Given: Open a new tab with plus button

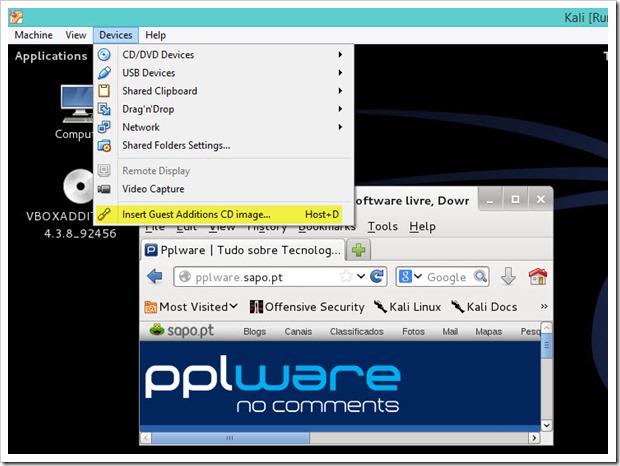Looking at the screenshot, I should [x=359, y=250].
